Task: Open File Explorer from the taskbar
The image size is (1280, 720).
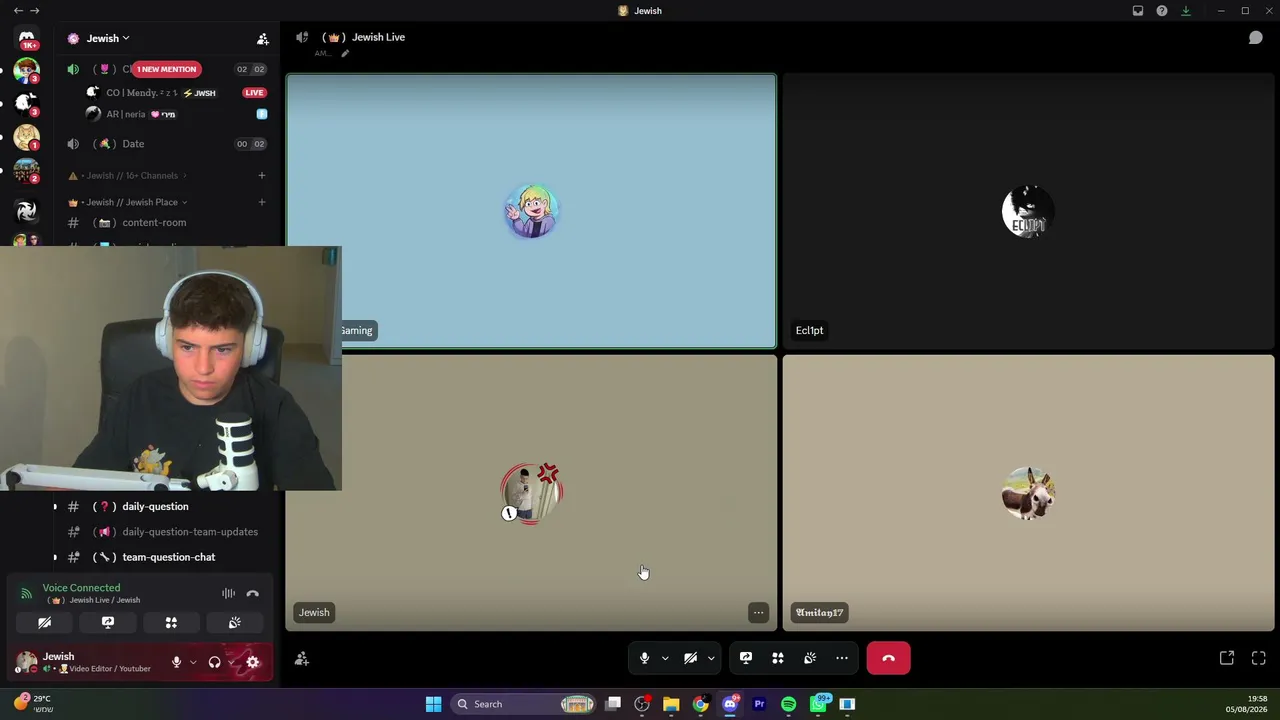Action: coord(671,704)
